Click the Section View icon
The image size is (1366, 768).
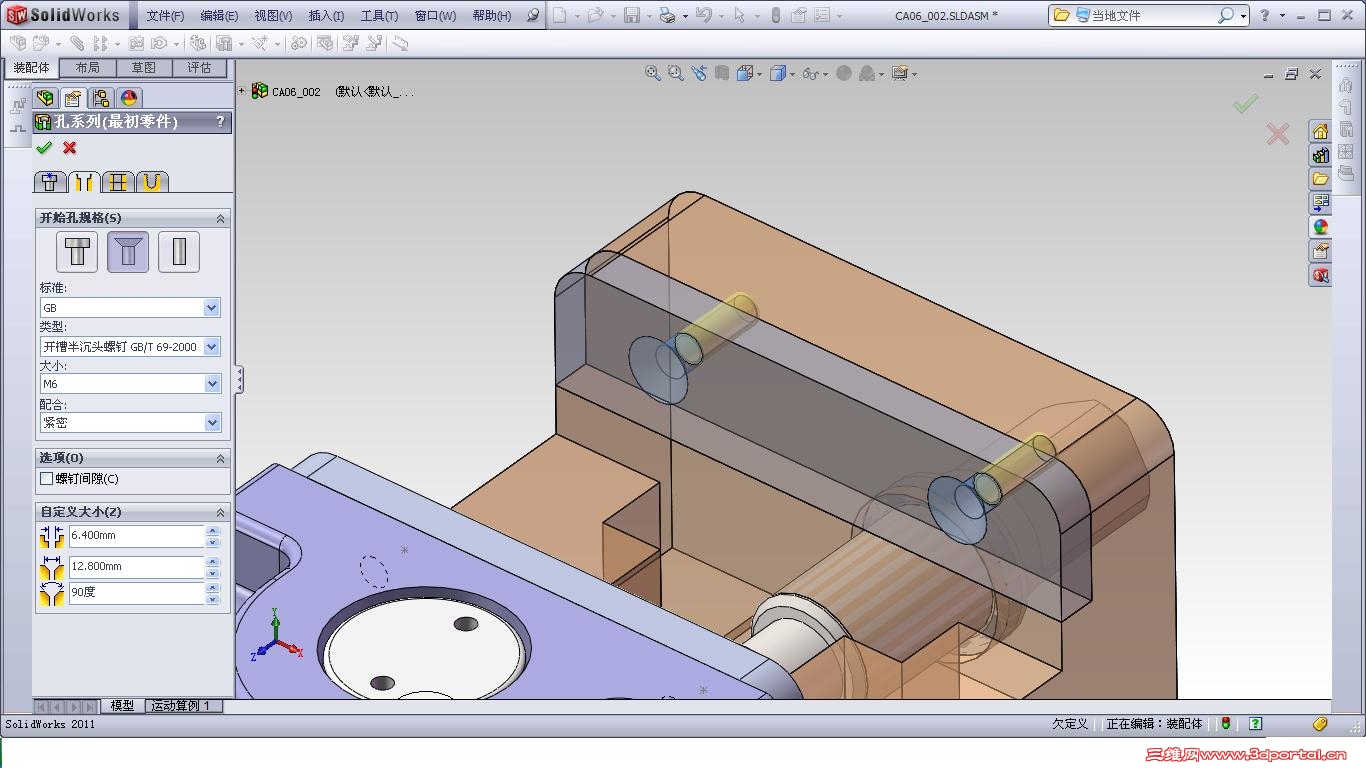(x=722, y=73)
